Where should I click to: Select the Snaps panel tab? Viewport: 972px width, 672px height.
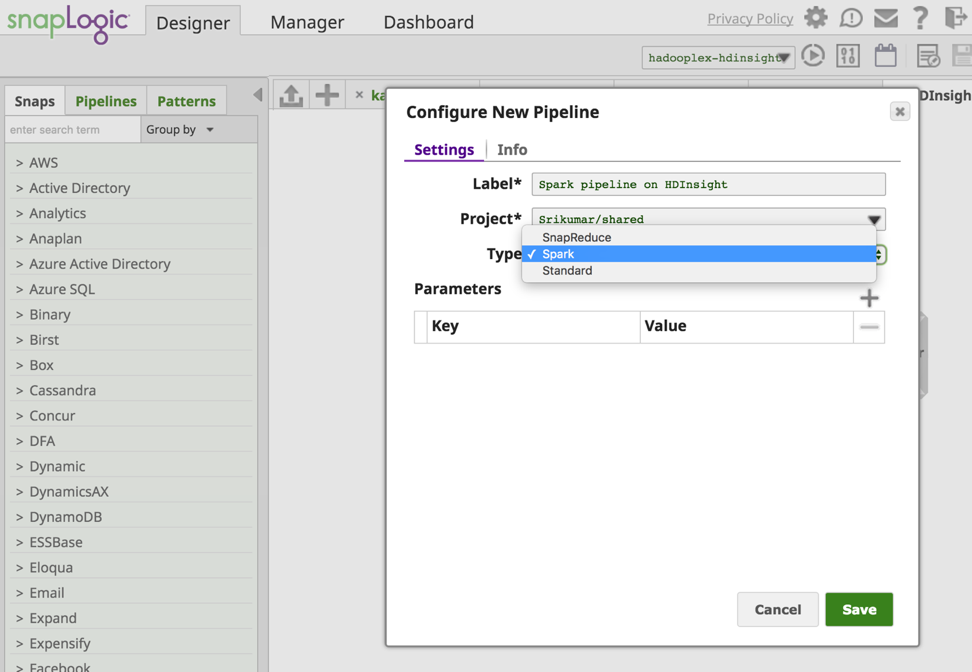pyautogui.click(x=35, y=101)
